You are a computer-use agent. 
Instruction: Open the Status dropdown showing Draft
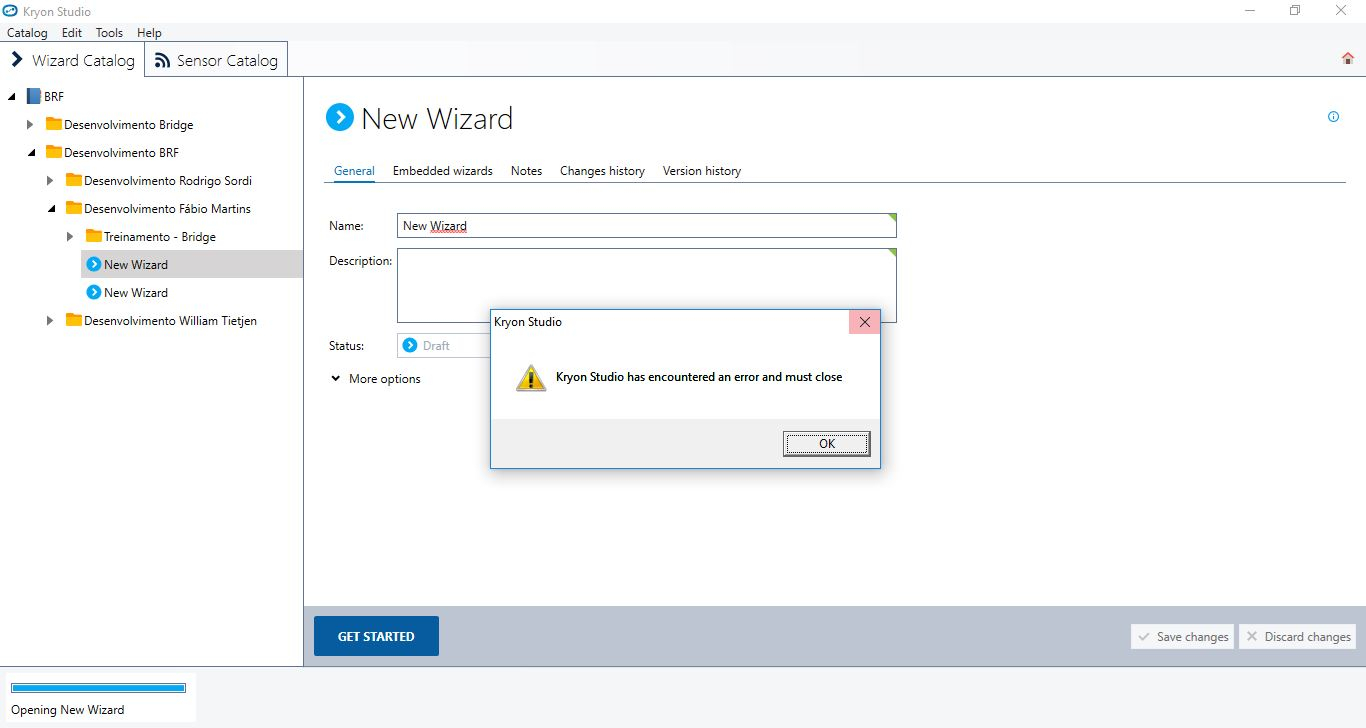(x=444, y=345)
